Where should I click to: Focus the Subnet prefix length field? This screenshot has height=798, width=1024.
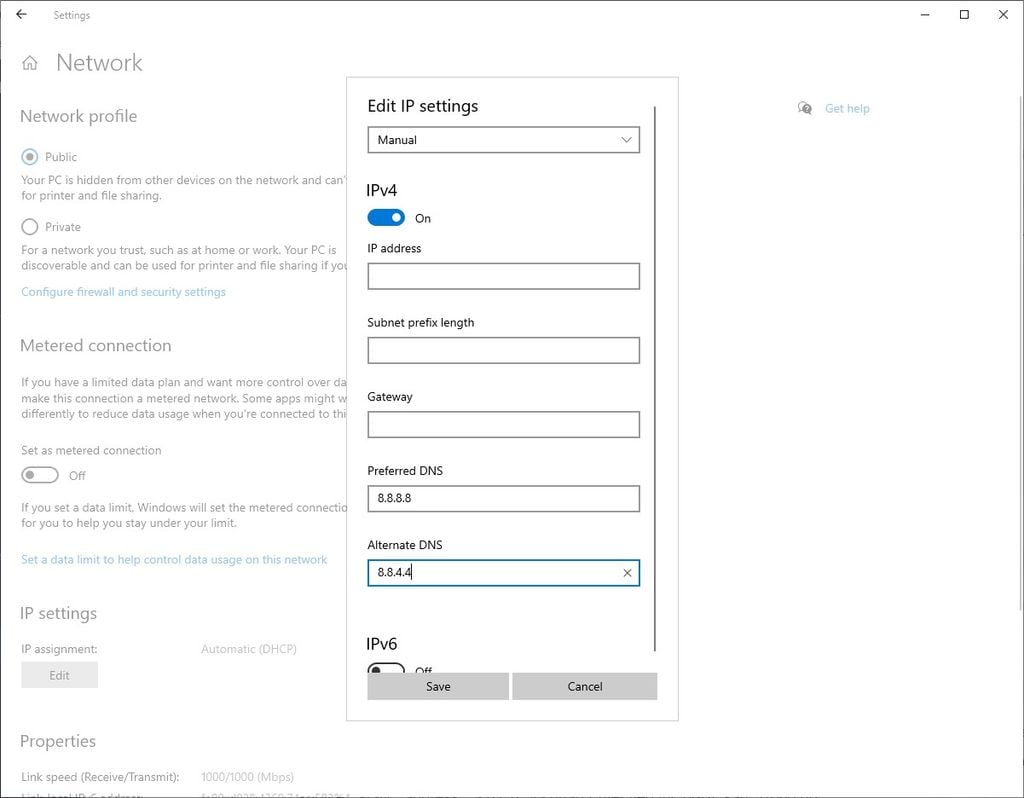tap(504, 350)
